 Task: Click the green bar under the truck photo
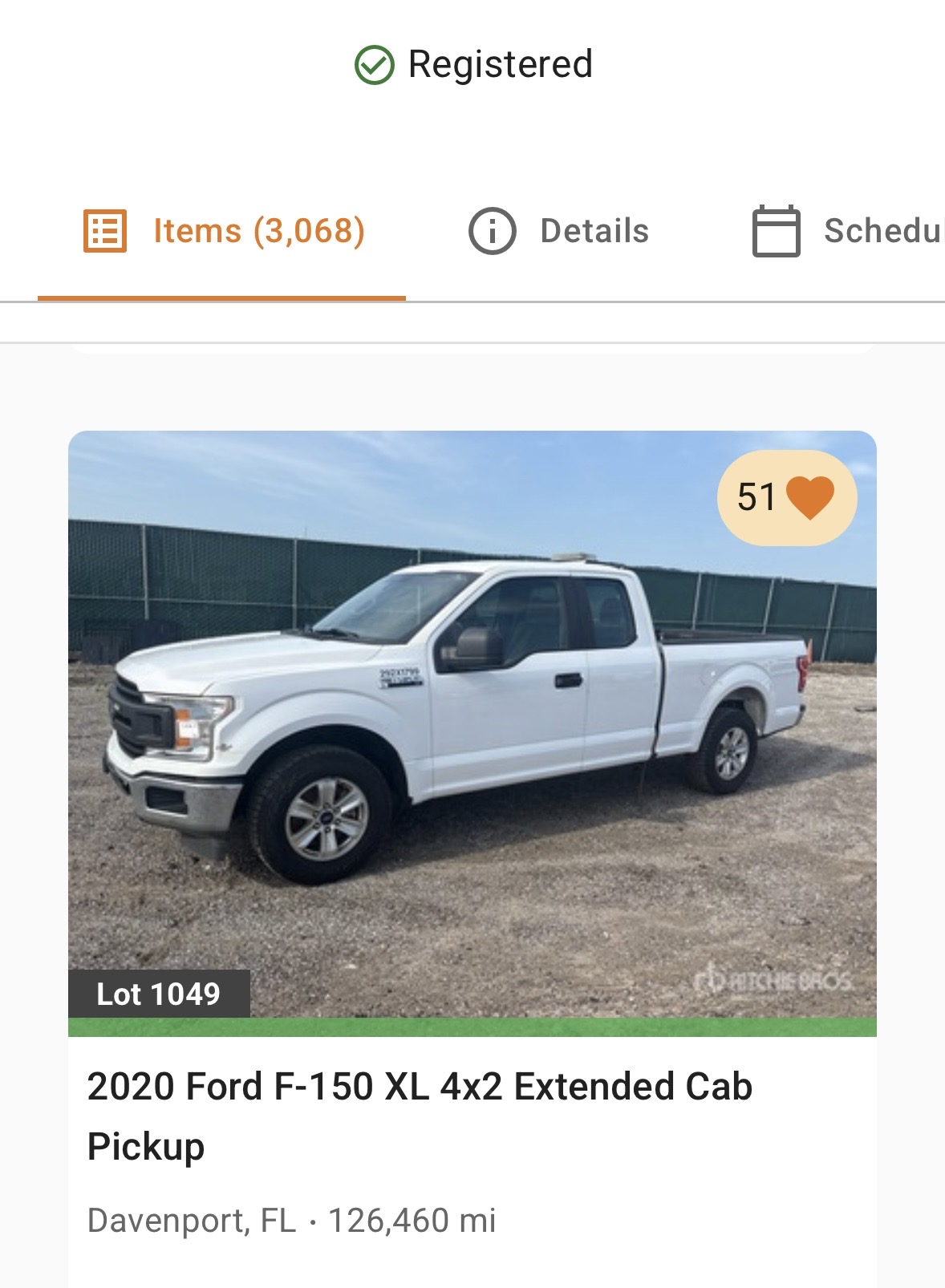click(x=472, y=1027)
